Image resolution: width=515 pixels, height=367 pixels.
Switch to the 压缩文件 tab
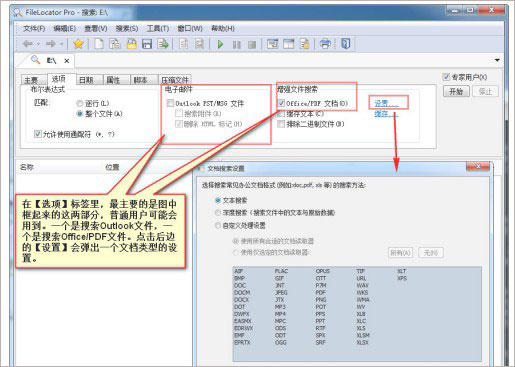tap(175, 80)
